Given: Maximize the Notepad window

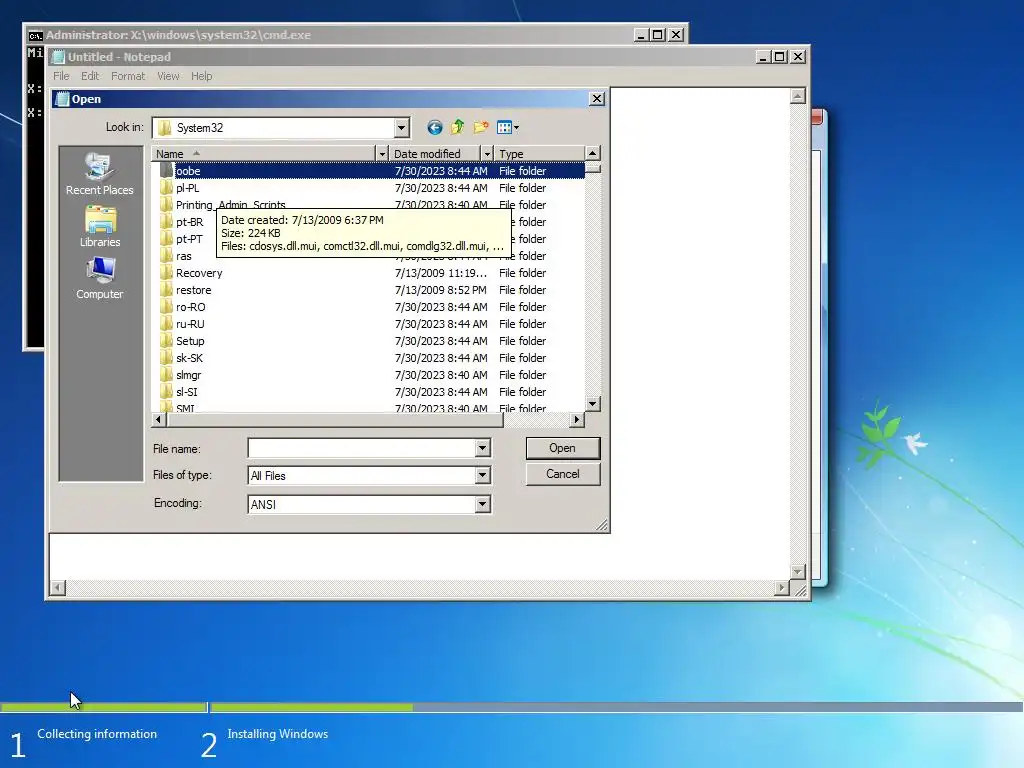Looking at the screenshot, I should [x=780, y=57].
